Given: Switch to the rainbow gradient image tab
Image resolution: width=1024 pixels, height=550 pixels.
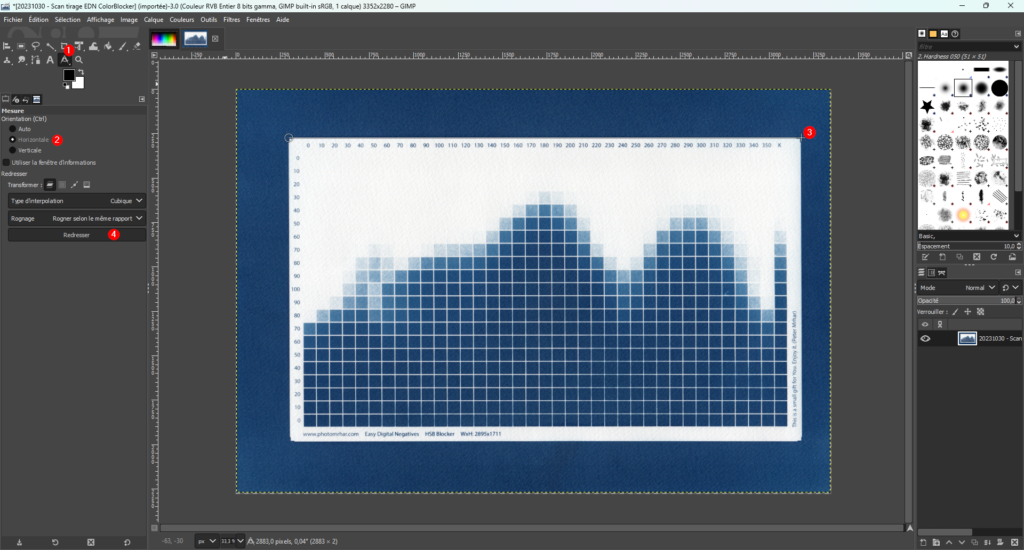Looking at the screenshot, I should [163, 39].
